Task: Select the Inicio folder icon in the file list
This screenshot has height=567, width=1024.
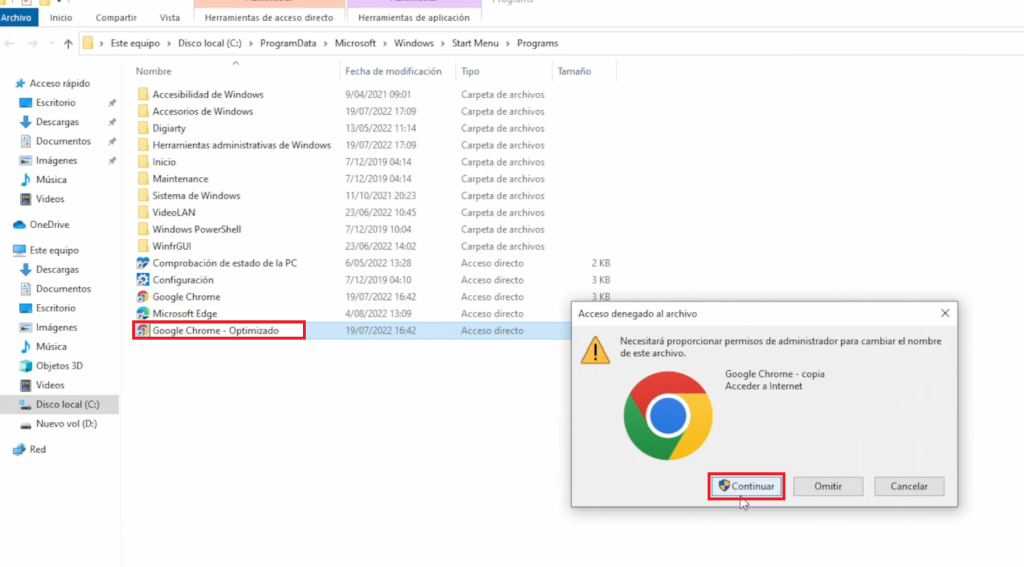Action: click(x=143, y=162)
